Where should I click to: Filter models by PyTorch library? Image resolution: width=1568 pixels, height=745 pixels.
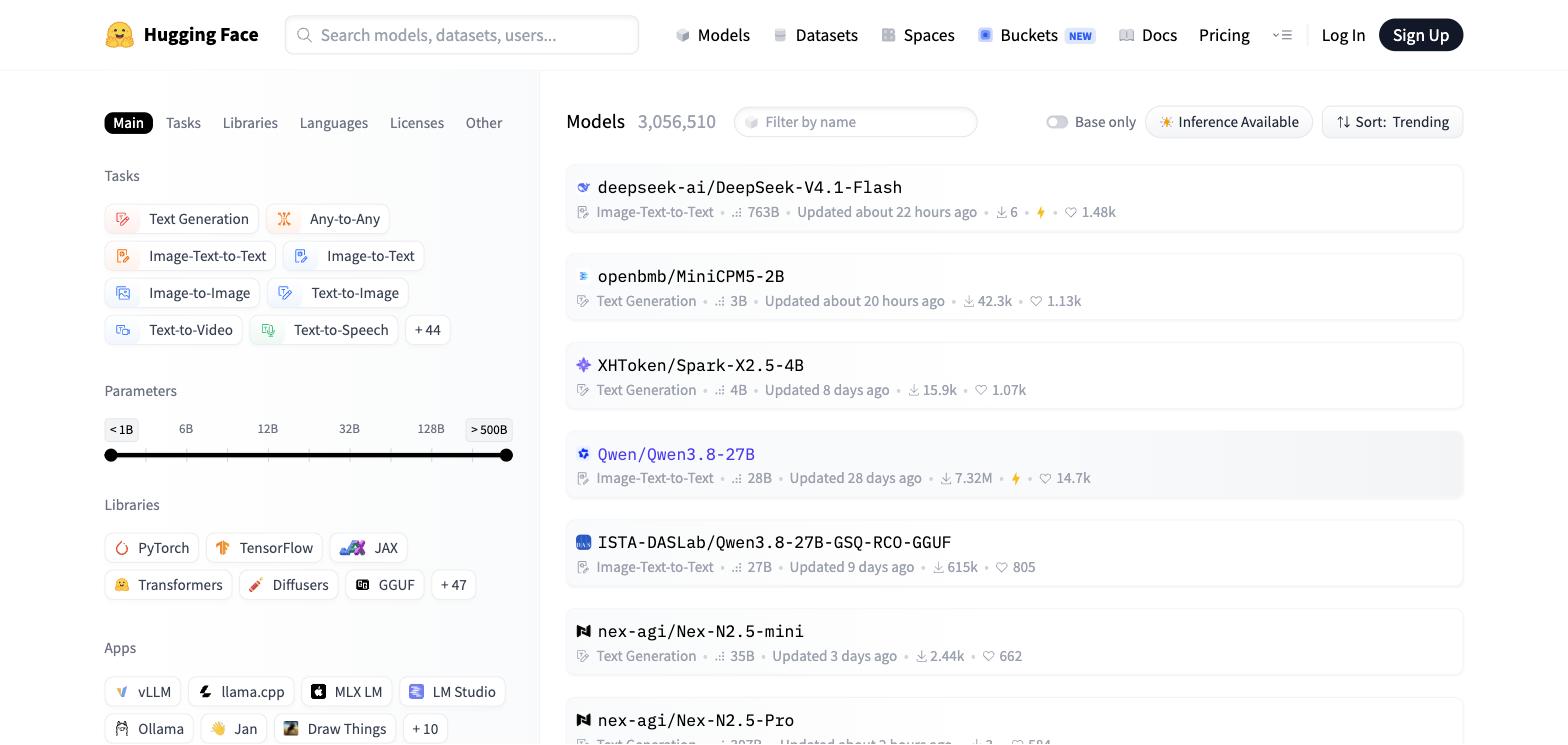152,548
